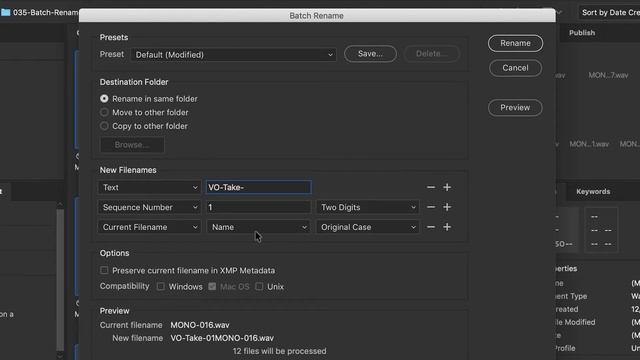Click the Bridge left panel scrollbar
Image resolution: width=640 pixels, height=360 pixels.
click(x=60, y=280)
